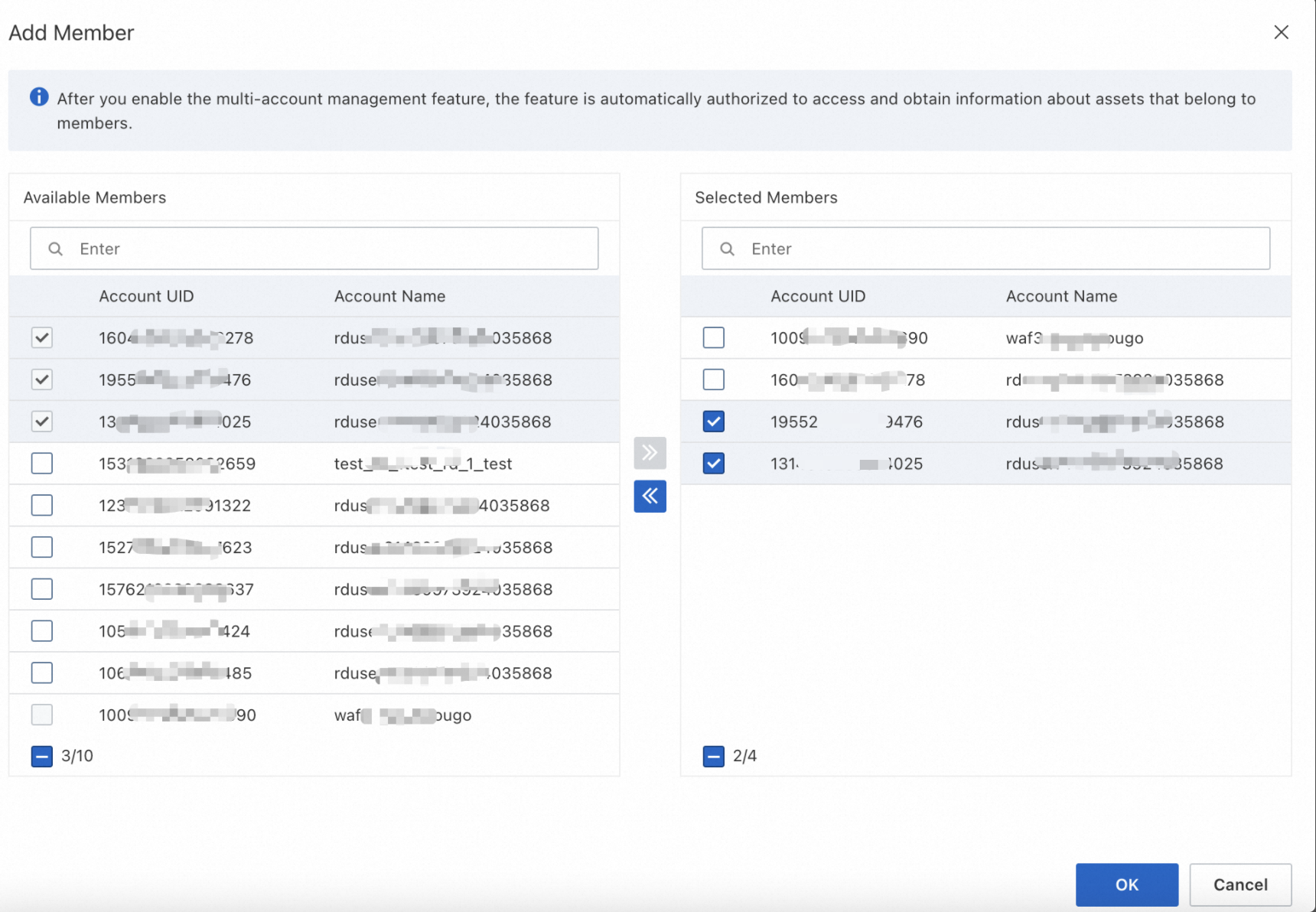Click Account UID header in Selected Members
Image resolution: width=1316 pixels, height=912 pixels.
pos(818,296)
